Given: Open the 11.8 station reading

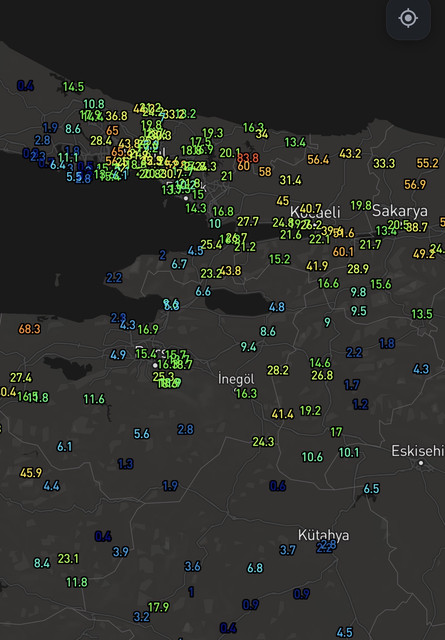Looking at the screenshot, I should coord(77,582).
